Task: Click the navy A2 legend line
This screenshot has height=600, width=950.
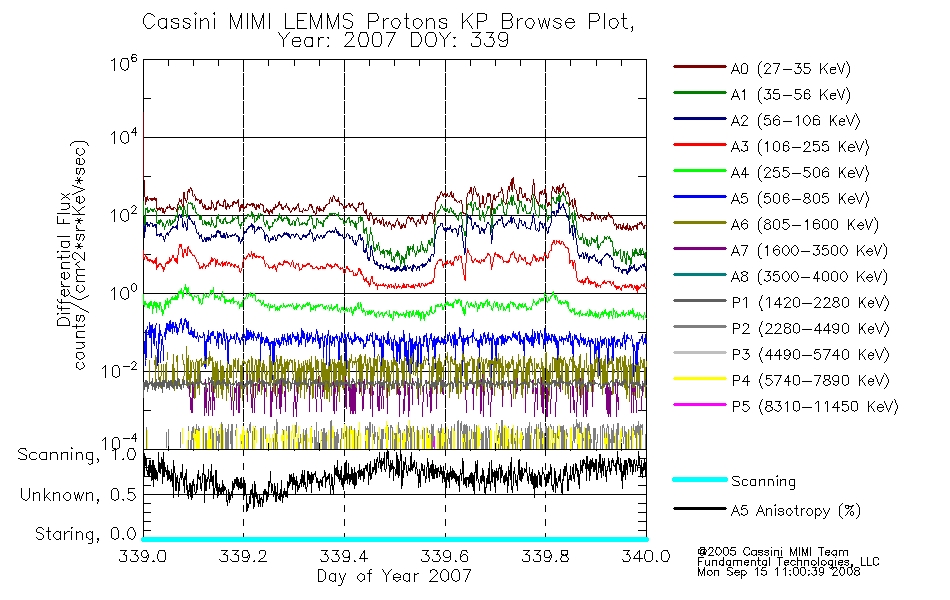Action: click(x=699, y=118)
